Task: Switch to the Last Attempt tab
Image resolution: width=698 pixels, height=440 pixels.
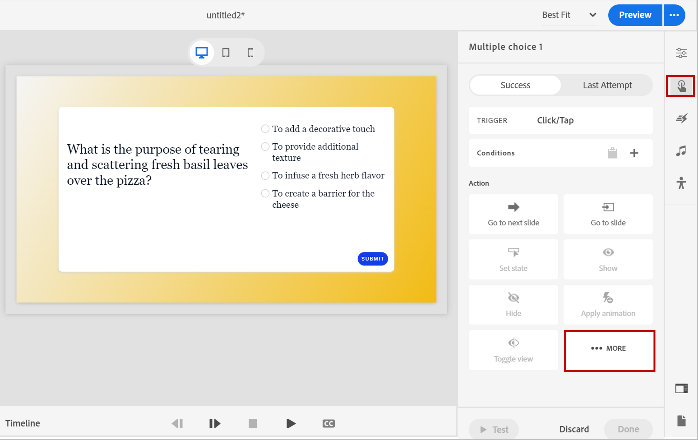Action: click(x=607, y=85)
